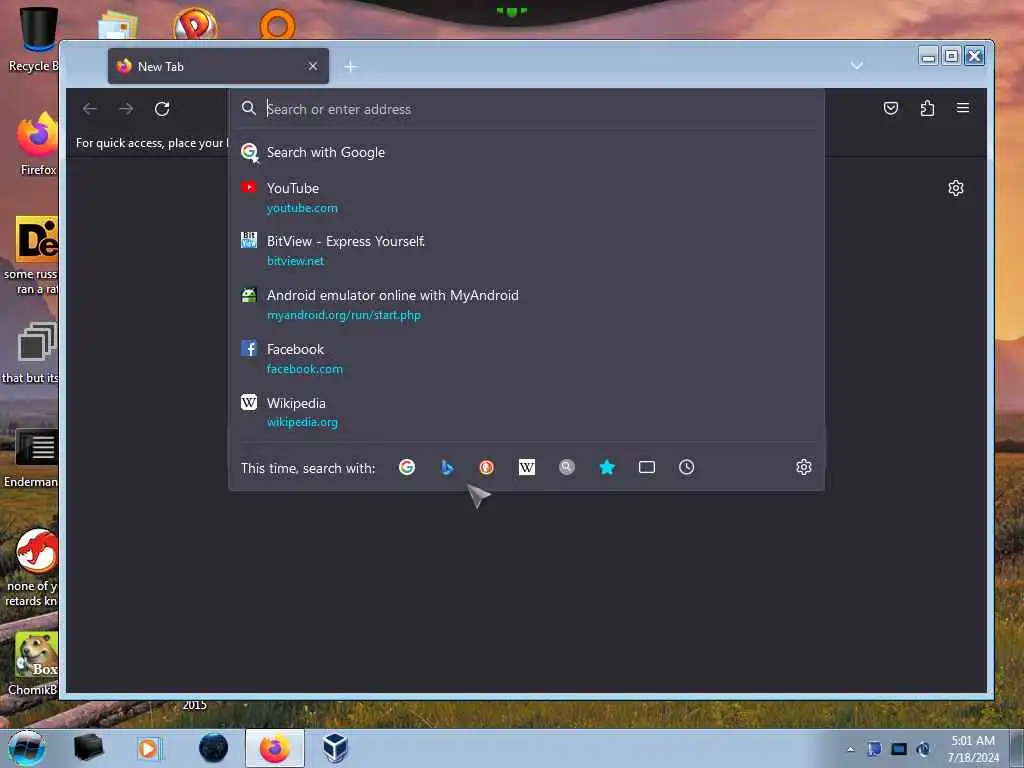
Task: Click the magnifier icon in address bar
Action: [249, 108]
